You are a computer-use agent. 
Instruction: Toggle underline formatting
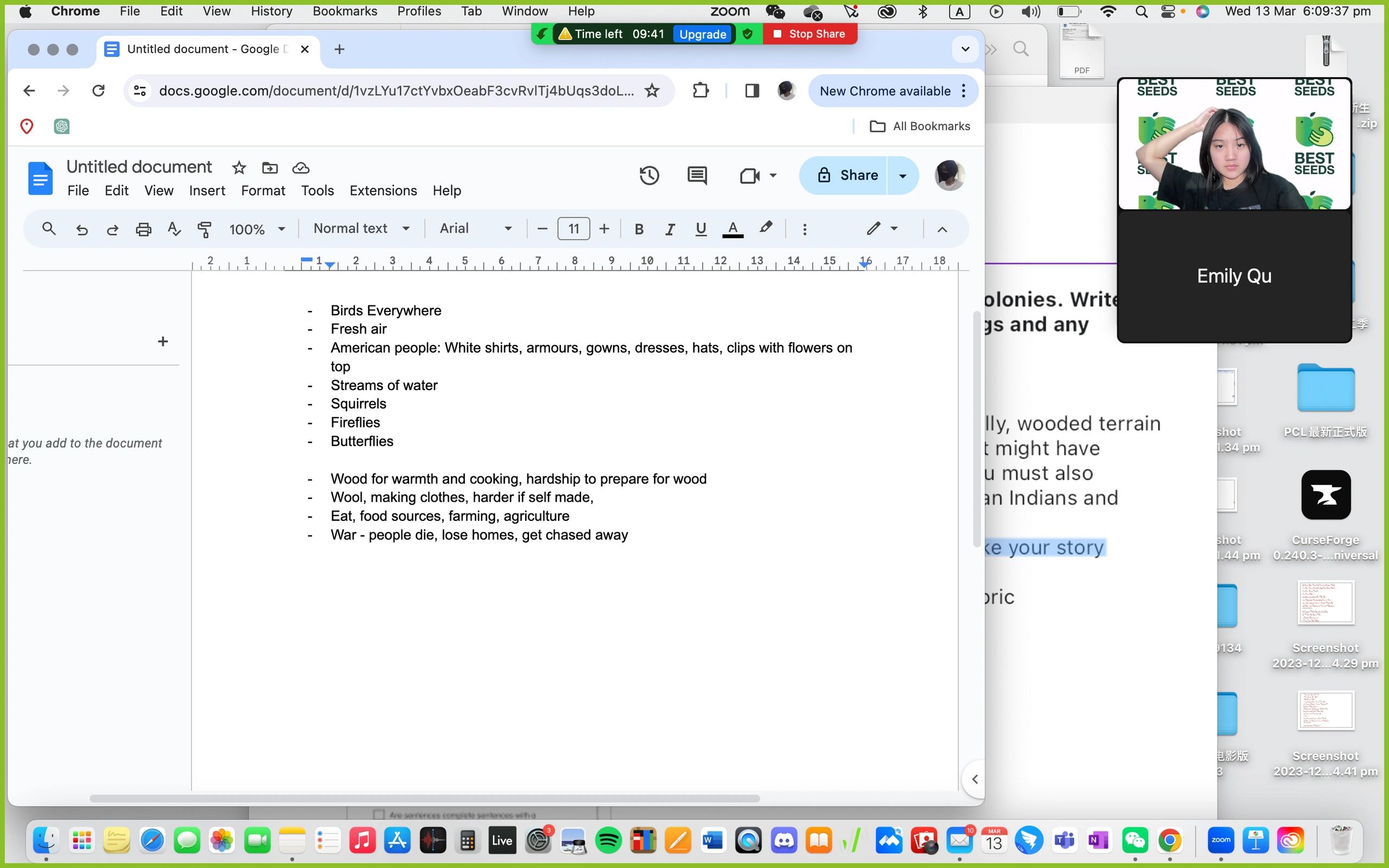(700, 228)
